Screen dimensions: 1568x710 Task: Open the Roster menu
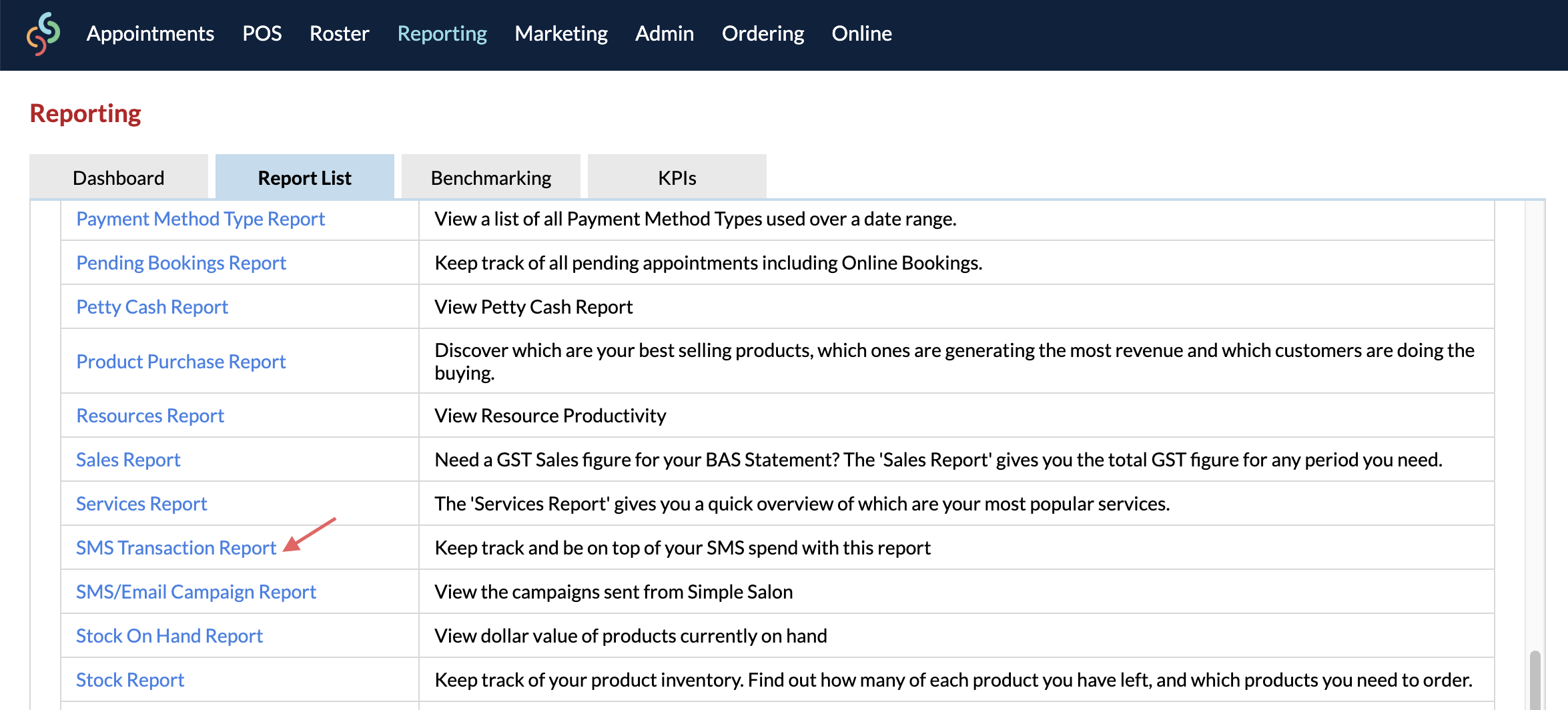coord(339,33)
